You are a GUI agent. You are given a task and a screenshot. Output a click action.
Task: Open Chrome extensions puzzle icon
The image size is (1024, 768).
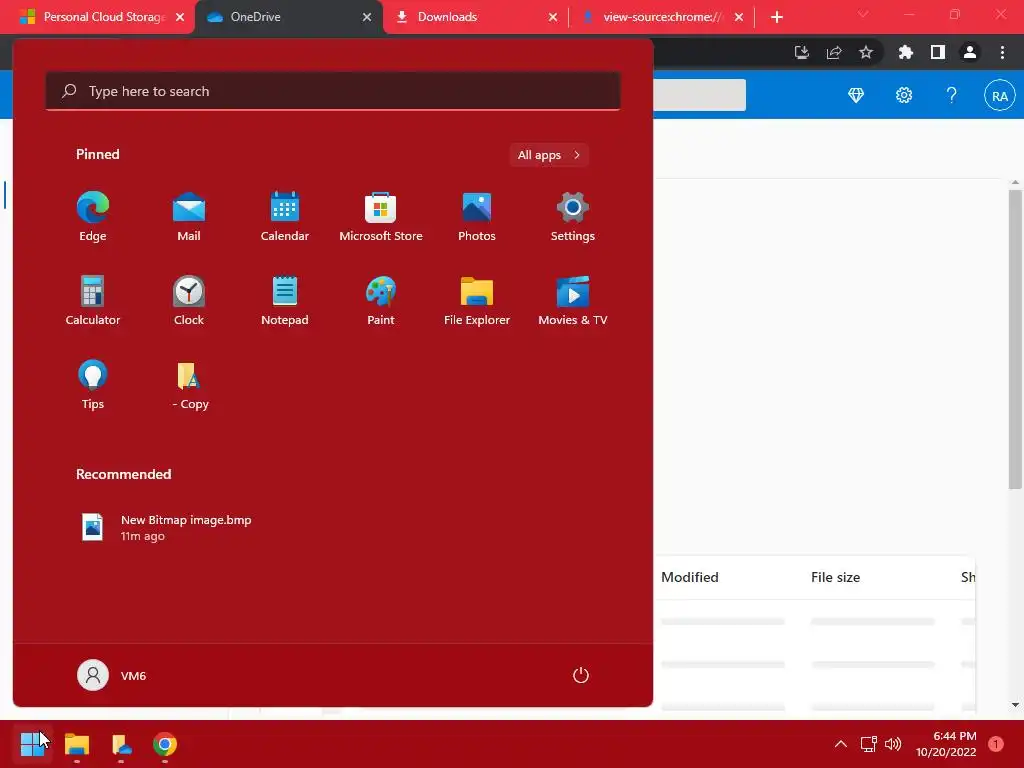click(906, 52)
